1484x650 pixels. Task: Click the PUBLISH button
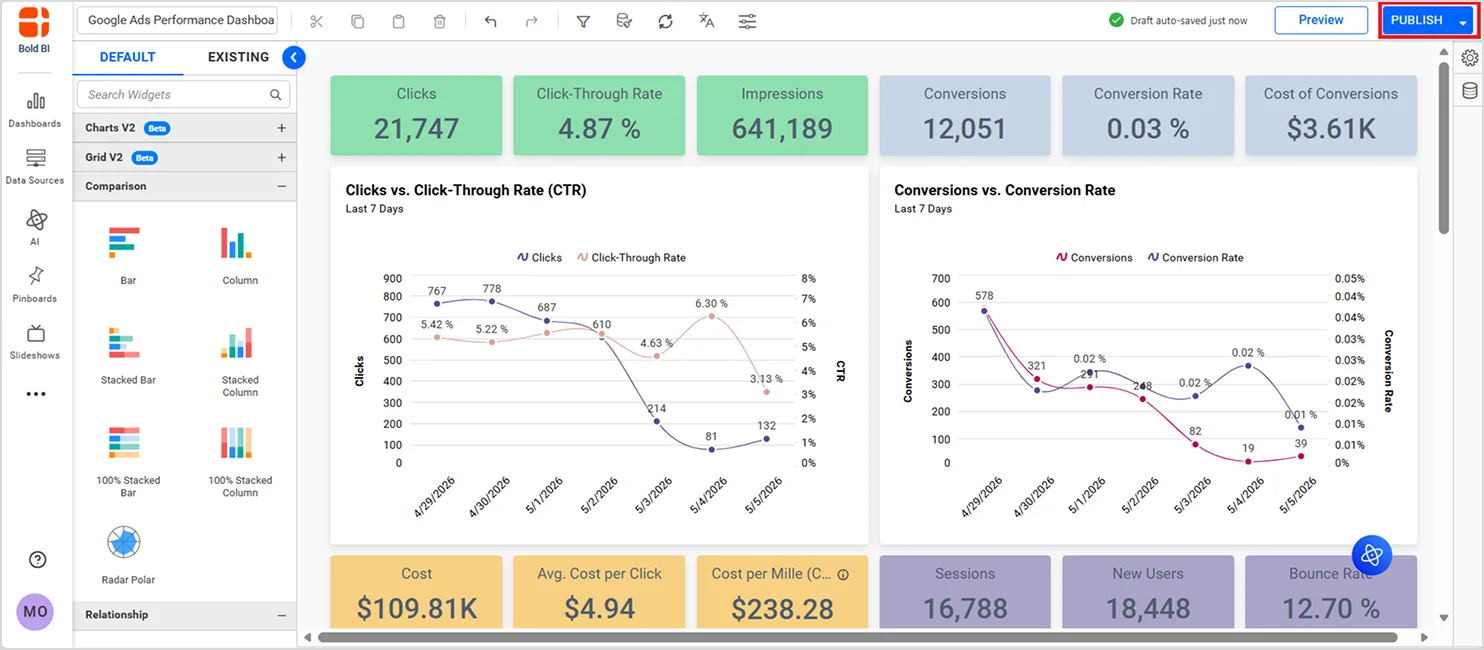(1417, 20)
